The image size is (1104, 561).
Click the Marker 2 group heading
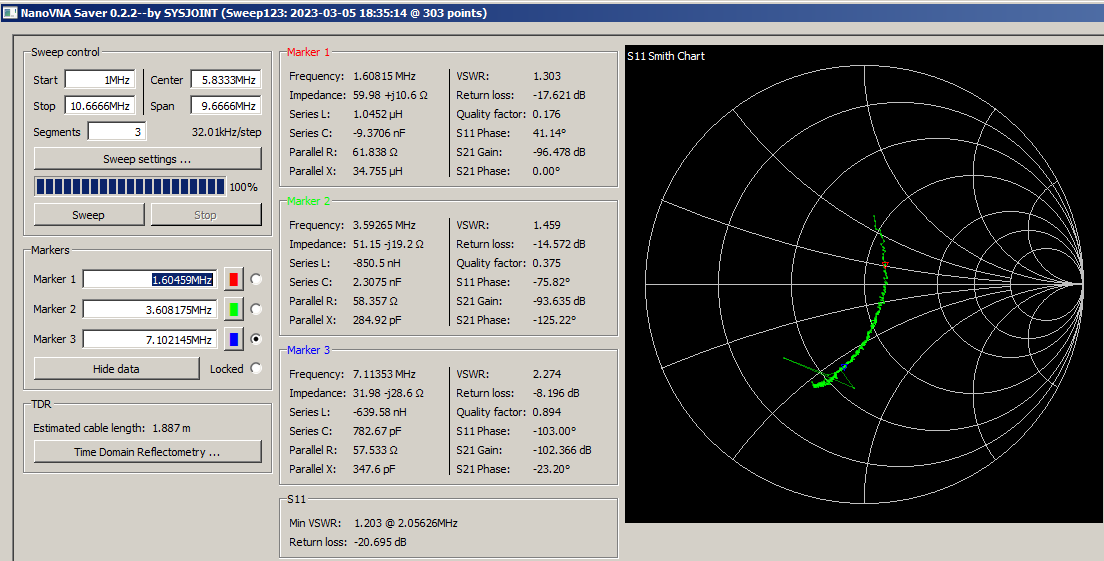click(308, 201)
